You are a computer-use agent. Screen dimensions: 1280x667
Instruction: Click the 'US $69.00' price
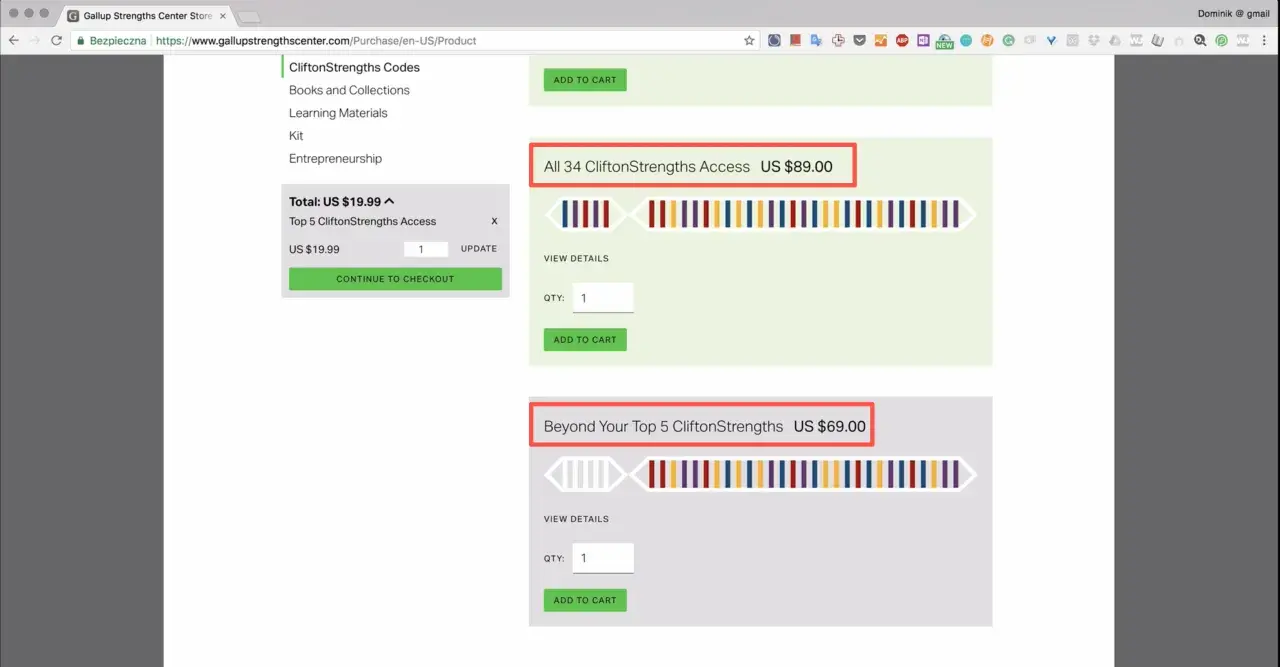(x=830, y=427)
